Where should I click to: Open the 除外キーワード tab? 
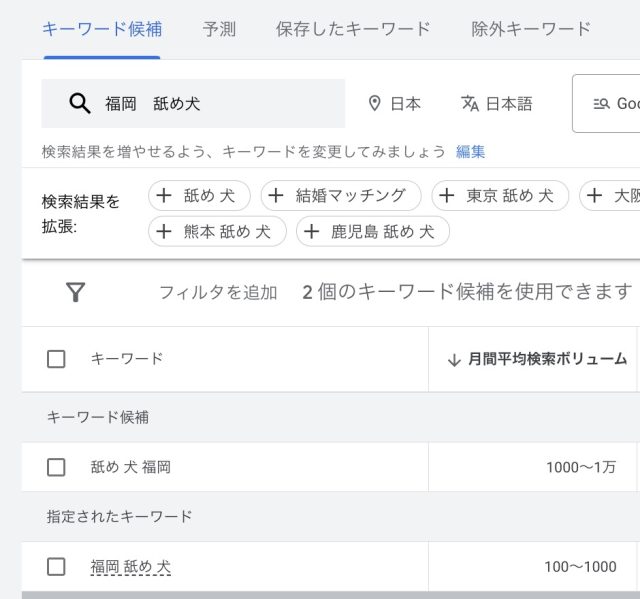point(530,29)
